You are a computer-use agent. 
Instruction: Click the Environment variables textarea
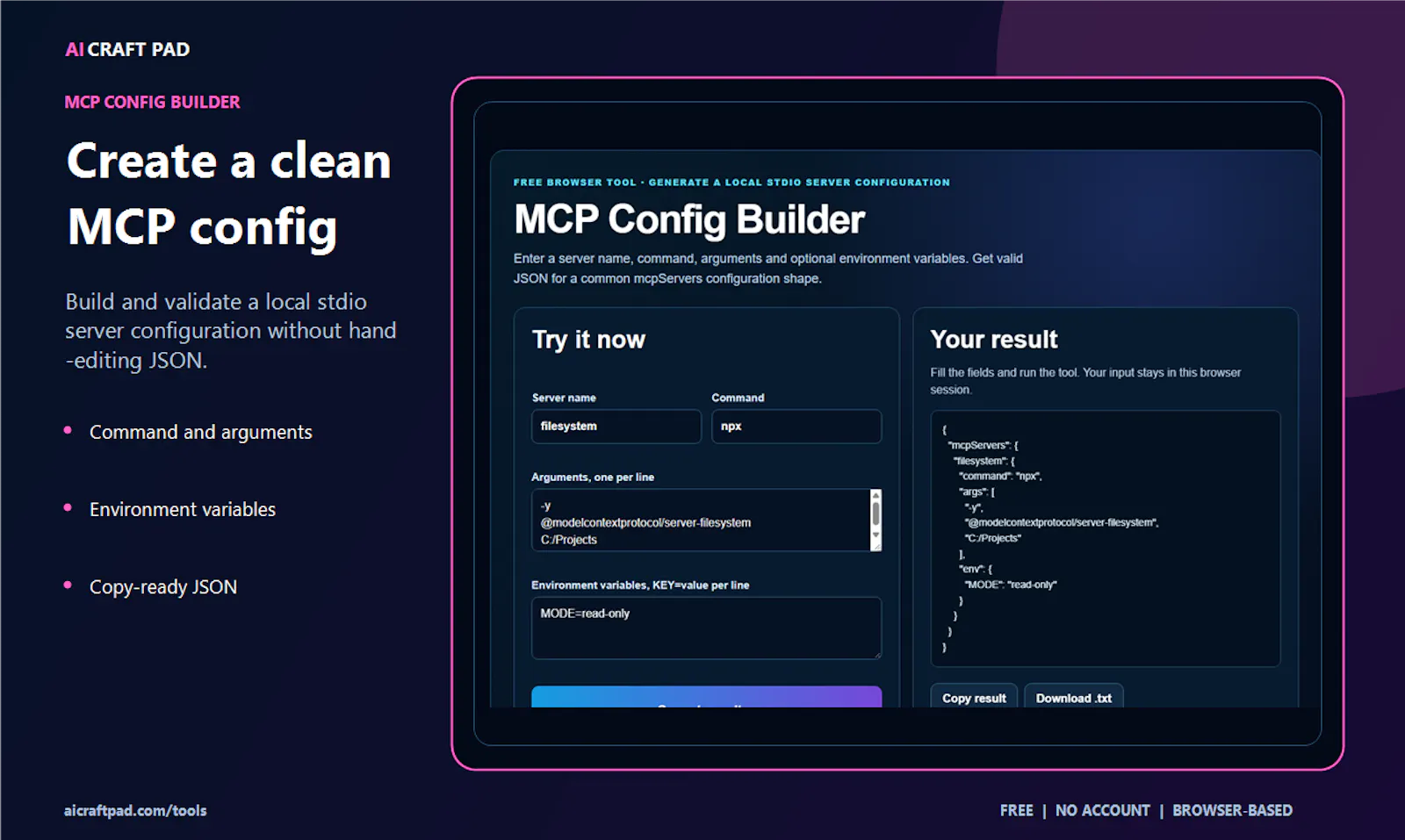[706, 628]
